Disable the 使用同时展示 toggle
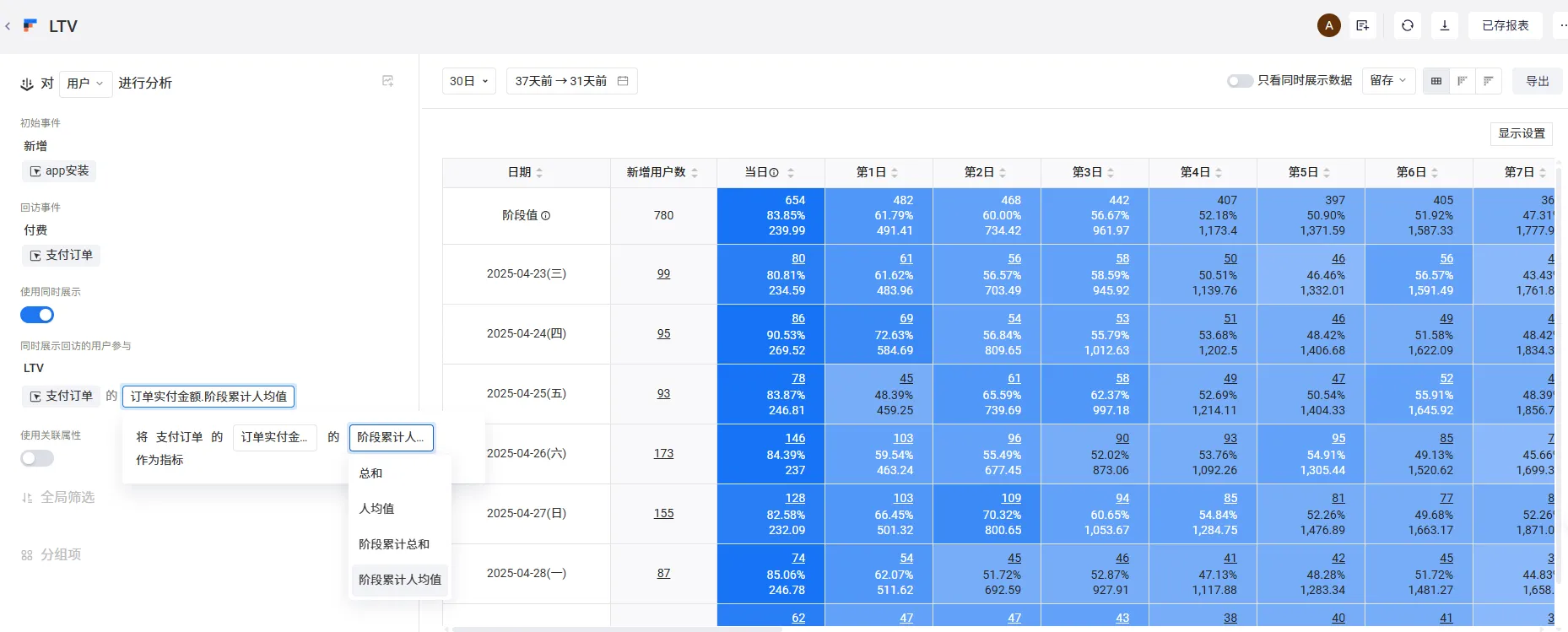Viewport: 1568px width, 632px height. coord(37,315)
